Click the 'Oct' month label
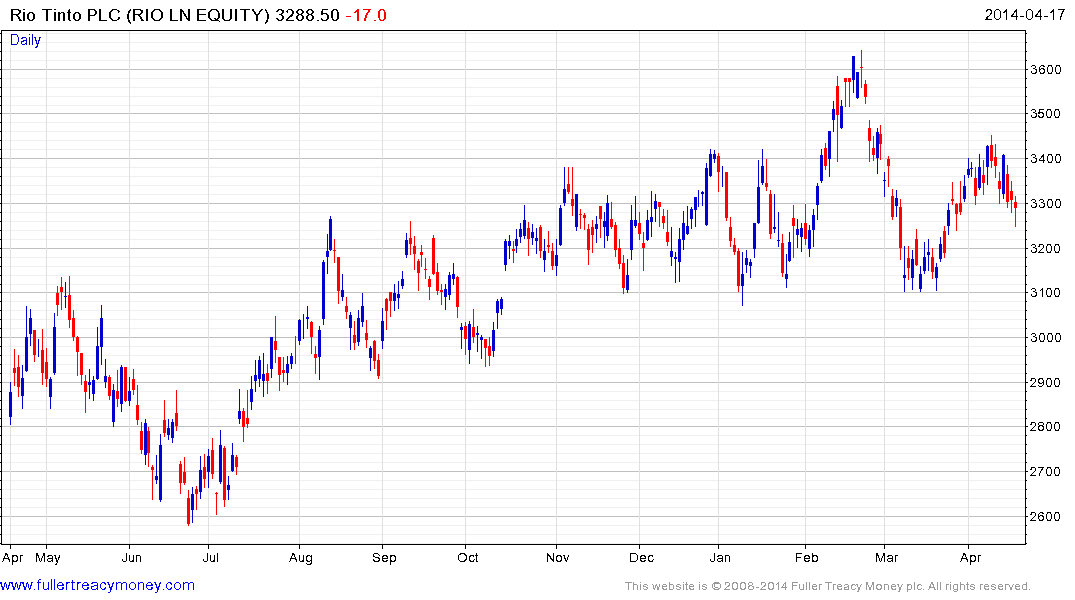Image resolution: width=1075 pixels, height=600 pixels. (x=468, y=558)
